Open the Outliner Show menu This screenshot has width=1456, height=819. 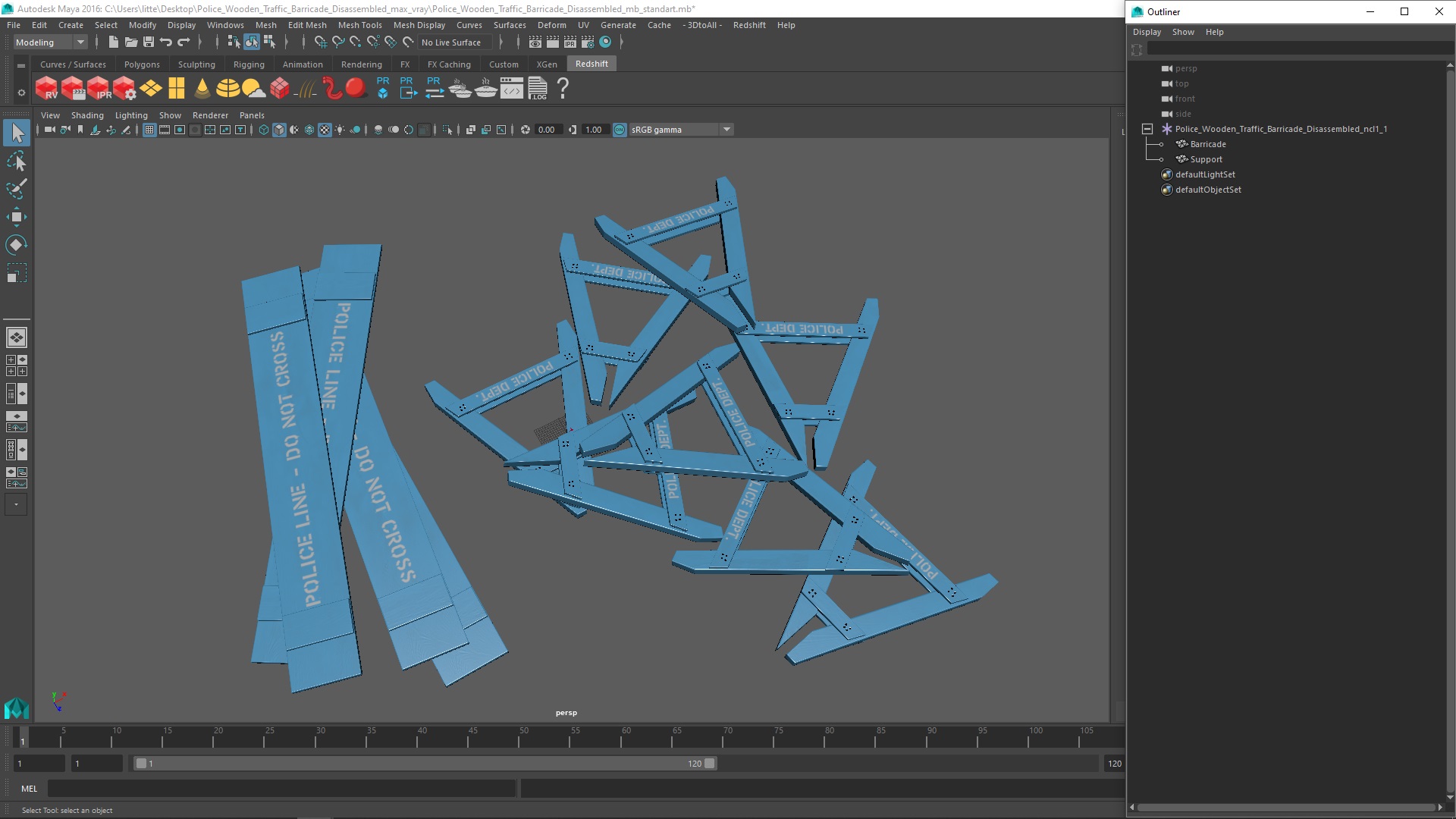pyautogui.click(x=1182, y=32)
